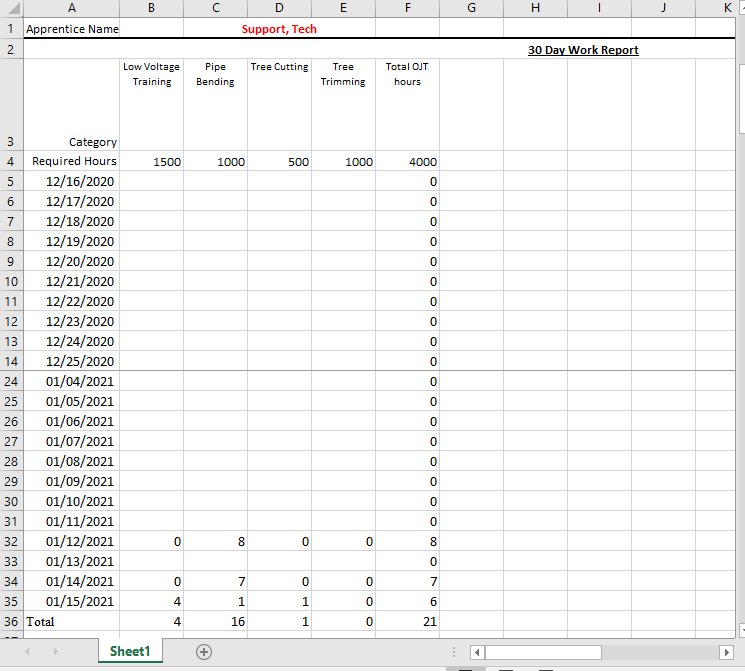
Task: Select Tree Cutting total 1 in Total row
Action: pyautogui.click(x=279, y=622)
